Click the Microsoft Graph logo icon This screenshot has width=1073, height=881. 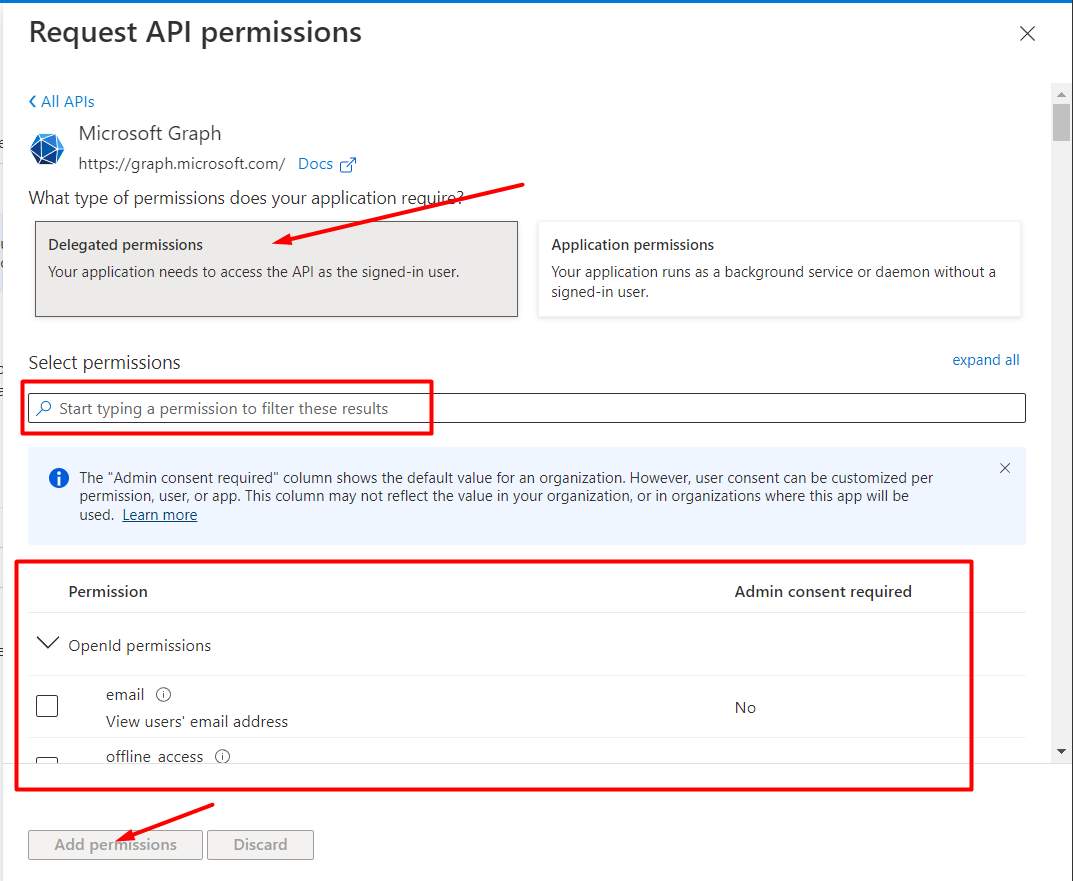click(47, 149)
